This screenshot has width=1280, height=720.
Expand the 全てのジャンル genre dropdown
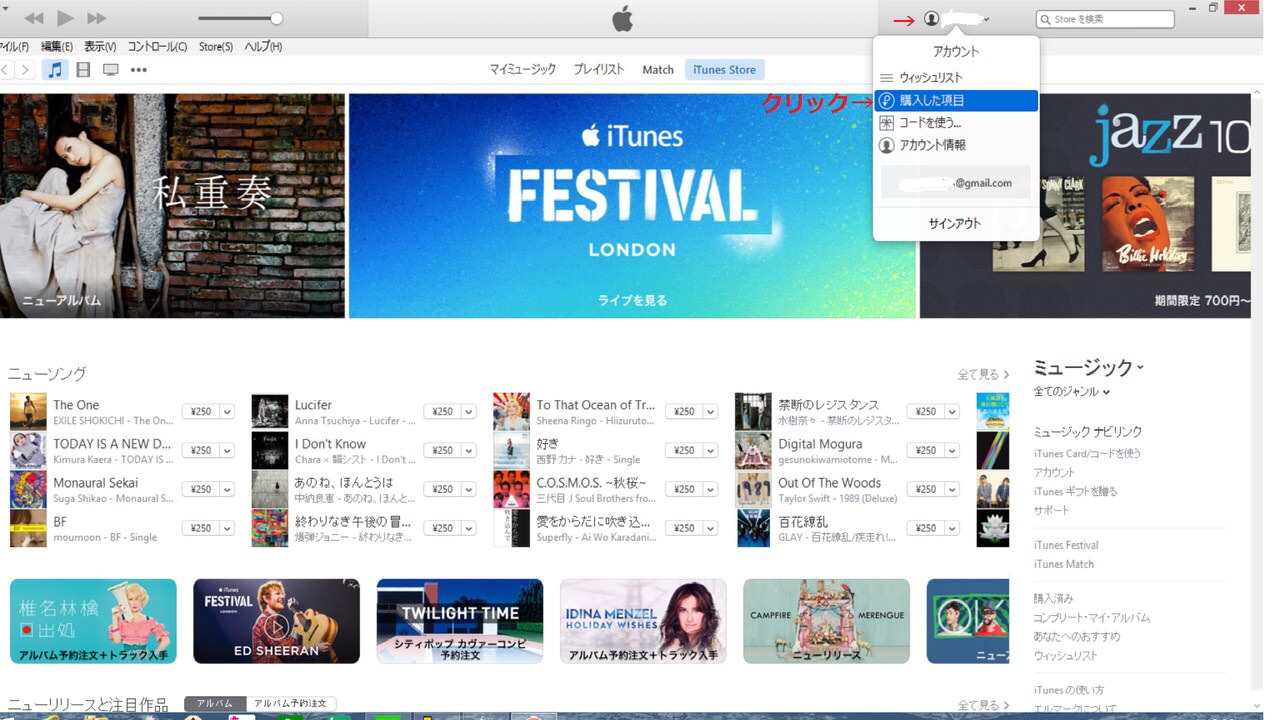(x=1072, y=392)
